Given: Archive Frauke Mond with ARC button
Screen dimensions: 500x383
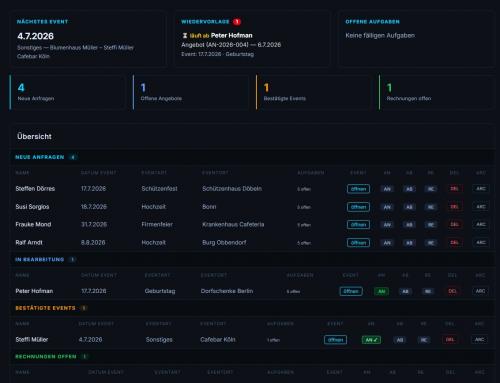Looking at the screenshot, I should pyautogui.click(x=480, y=224).
